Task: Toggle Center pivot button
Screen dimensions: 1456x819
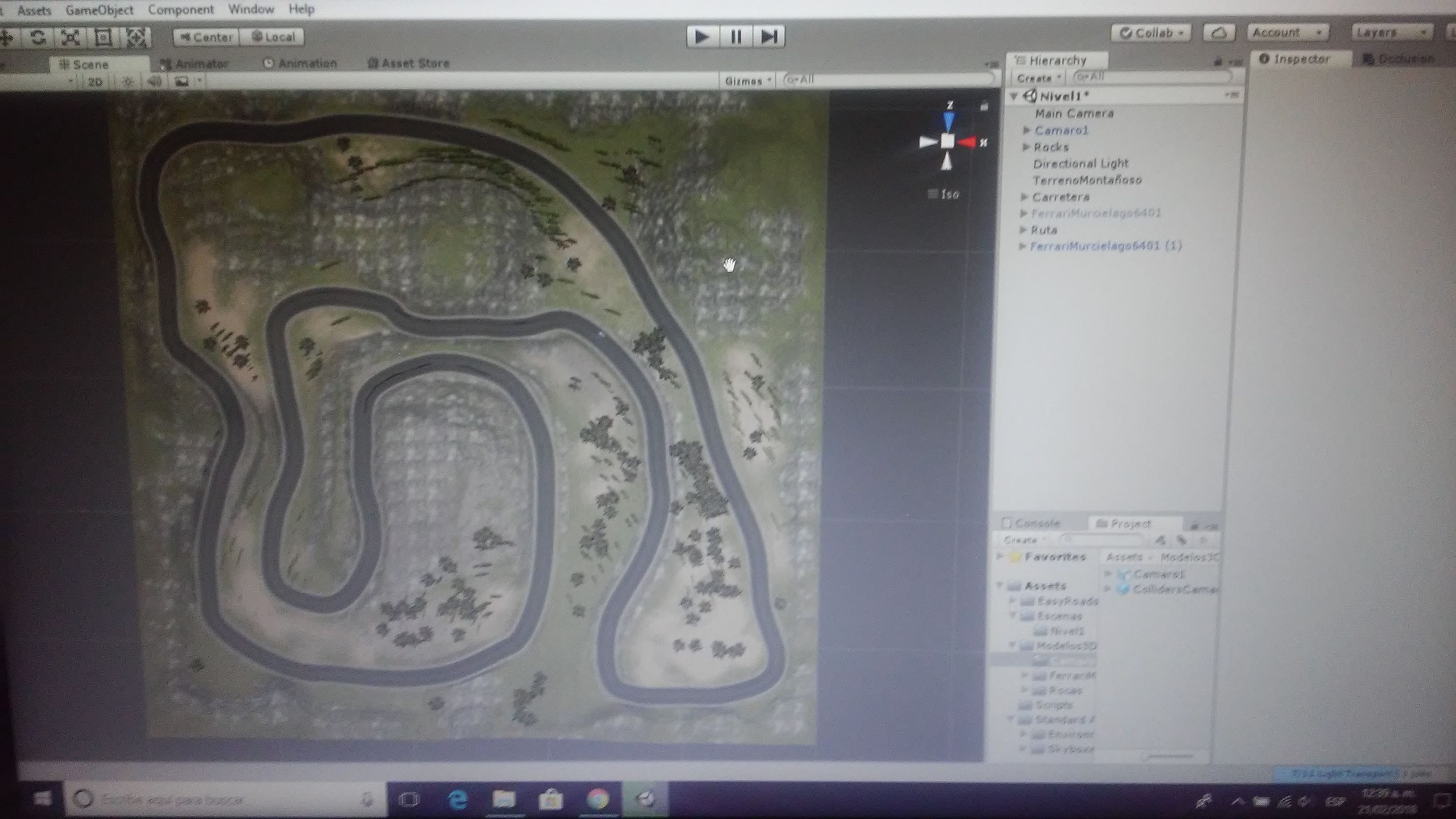Action: tap(206, 37)
